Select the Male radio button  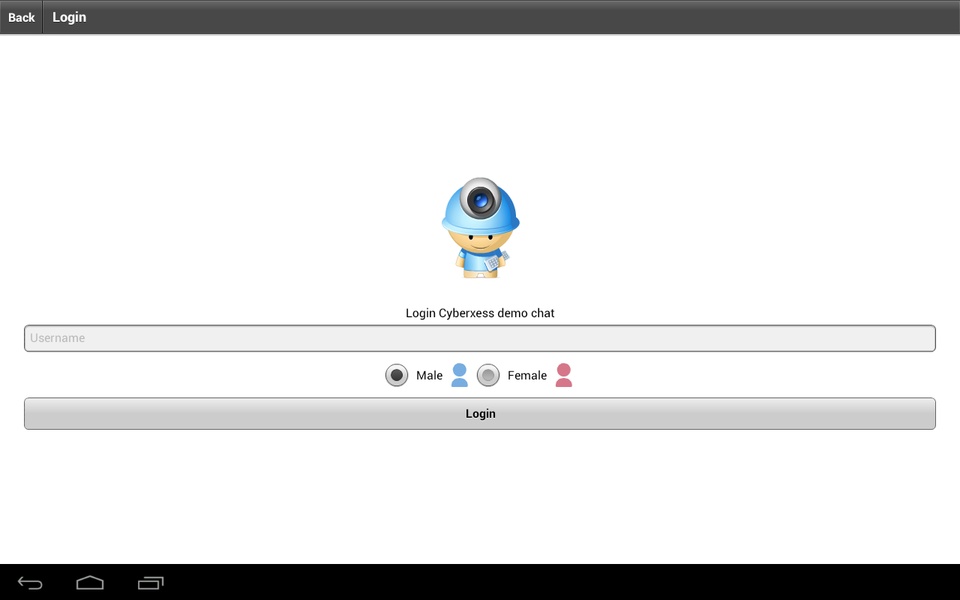click(x=397, y=375)
